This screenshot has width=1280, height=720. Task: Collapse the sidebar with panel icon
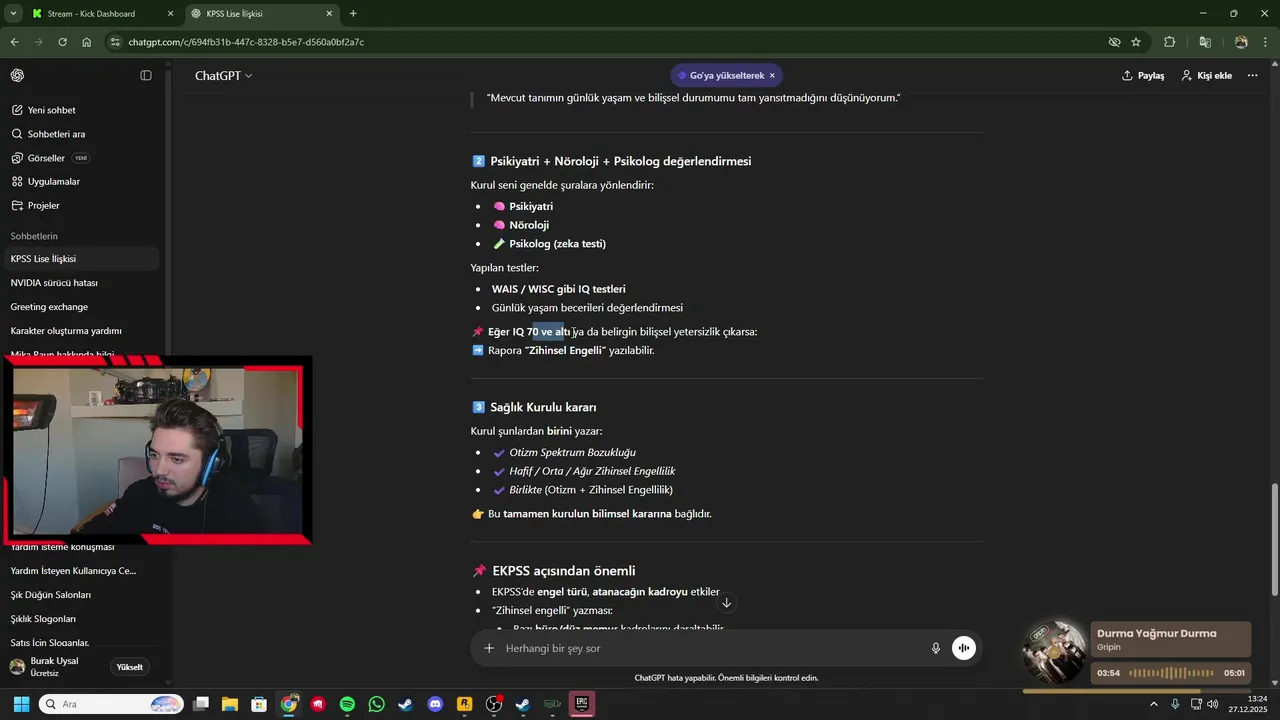point(146,76)
